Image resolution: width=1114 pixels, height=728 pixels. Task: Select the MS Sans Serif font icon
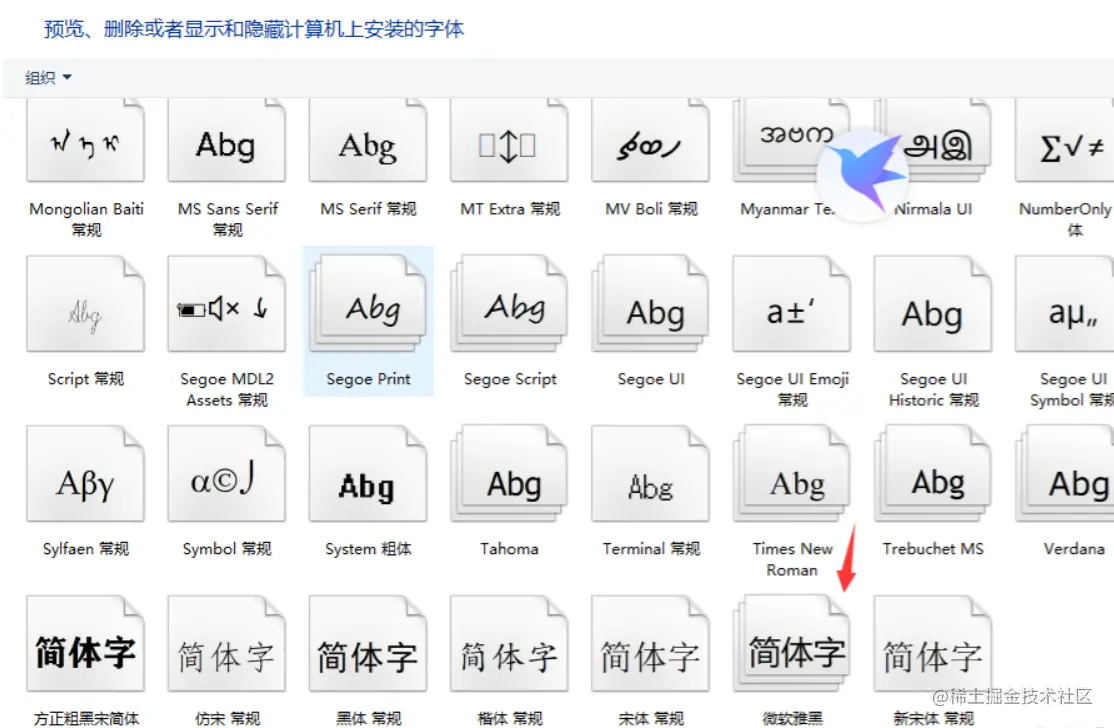[227, 141]
